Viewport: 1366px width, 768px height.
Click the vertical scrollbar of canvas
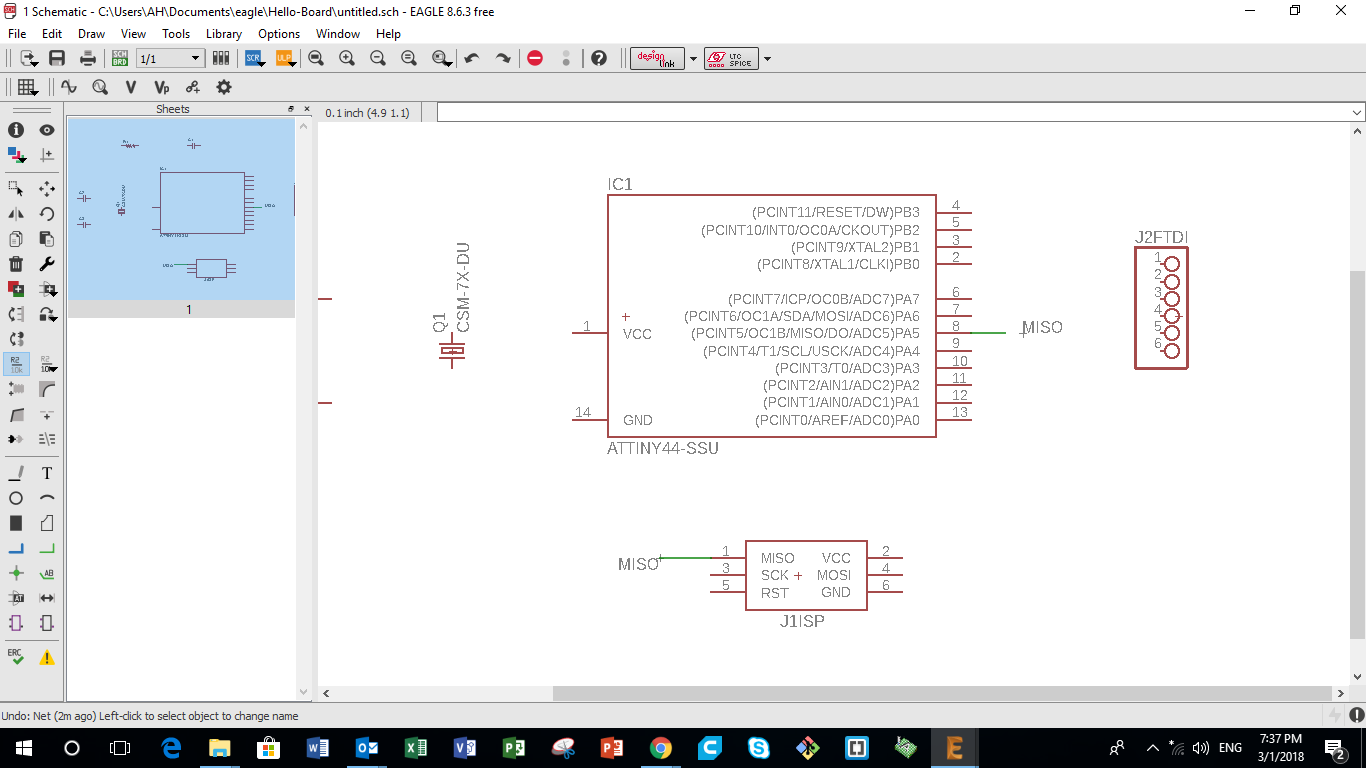1357,455
